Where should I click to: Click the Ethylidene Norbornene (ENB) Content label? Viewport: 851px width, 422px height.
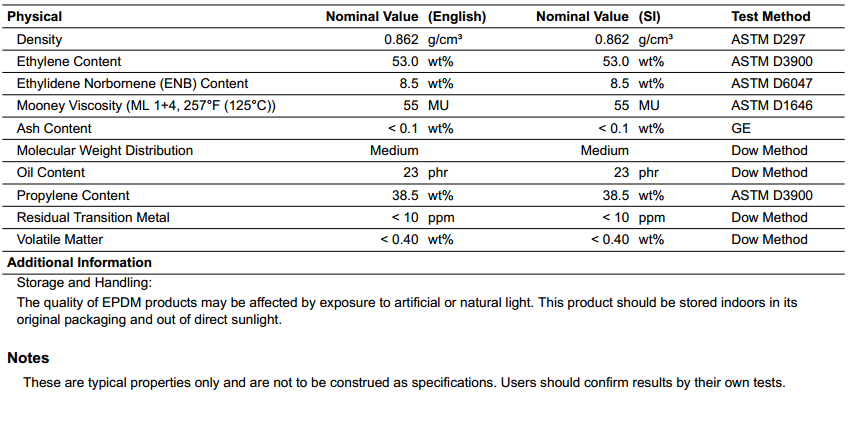tap(132, 83)
